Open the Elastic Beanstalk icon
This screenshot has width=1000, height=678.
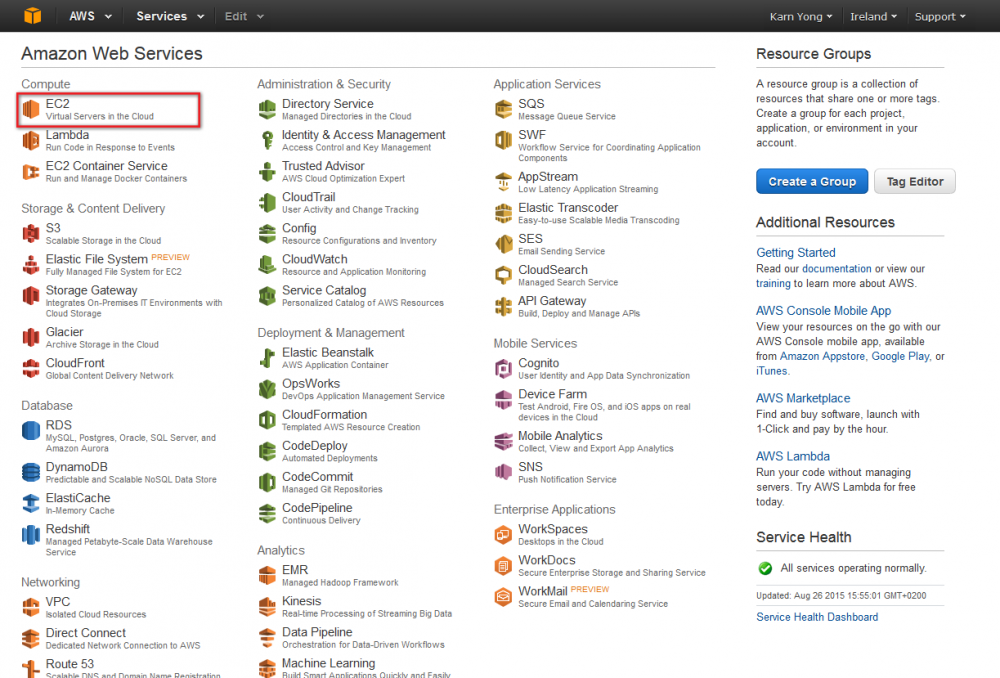tap(267, 358)
